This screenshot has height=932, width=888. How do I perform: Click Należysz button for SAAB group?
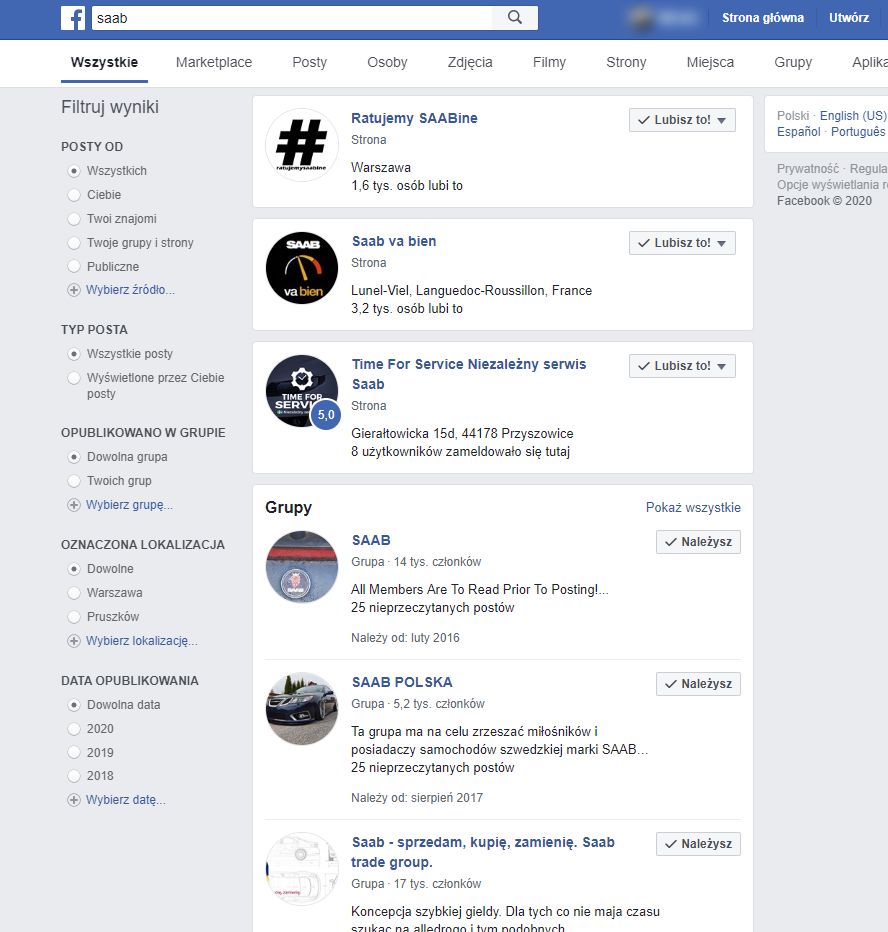point(698,542)
